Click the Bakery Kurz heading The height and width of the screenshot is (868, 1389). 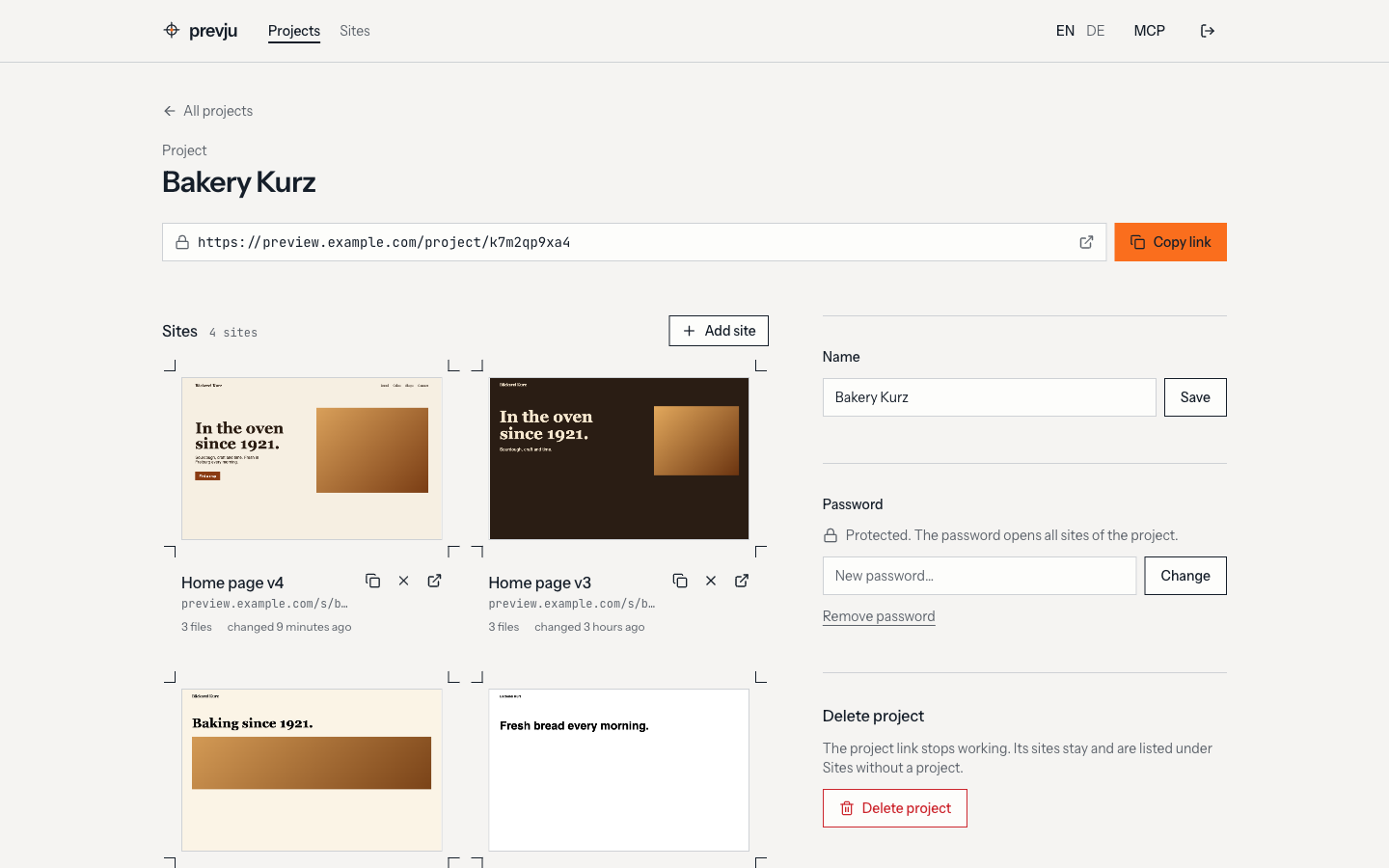[x=239, y=182]
